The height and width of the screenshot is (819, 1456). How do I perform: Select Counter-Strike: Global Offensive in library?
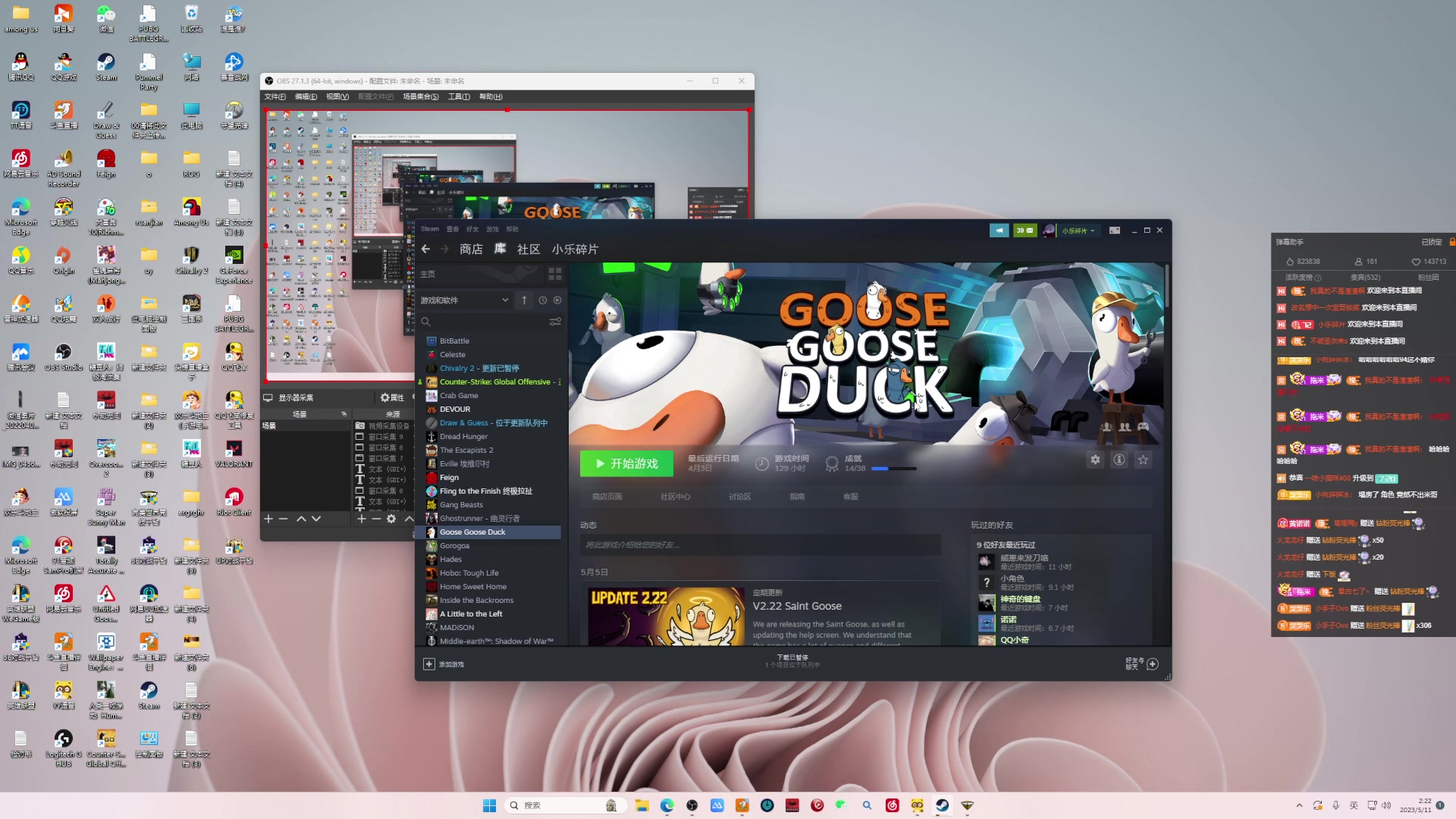tap(491, 382)
